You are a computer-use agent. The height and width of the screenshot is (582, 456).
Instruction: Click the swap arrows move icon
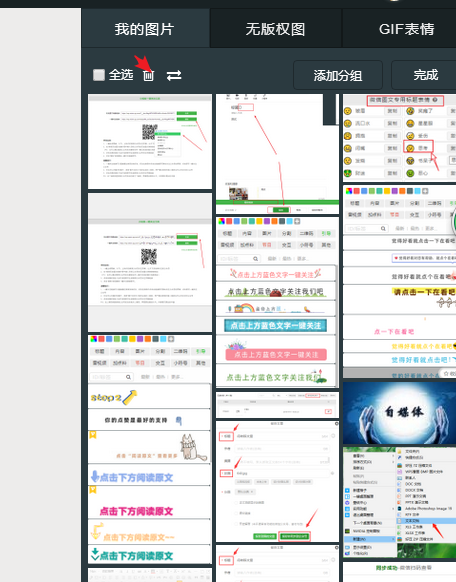pyautogui.click(x=174, y=75)
